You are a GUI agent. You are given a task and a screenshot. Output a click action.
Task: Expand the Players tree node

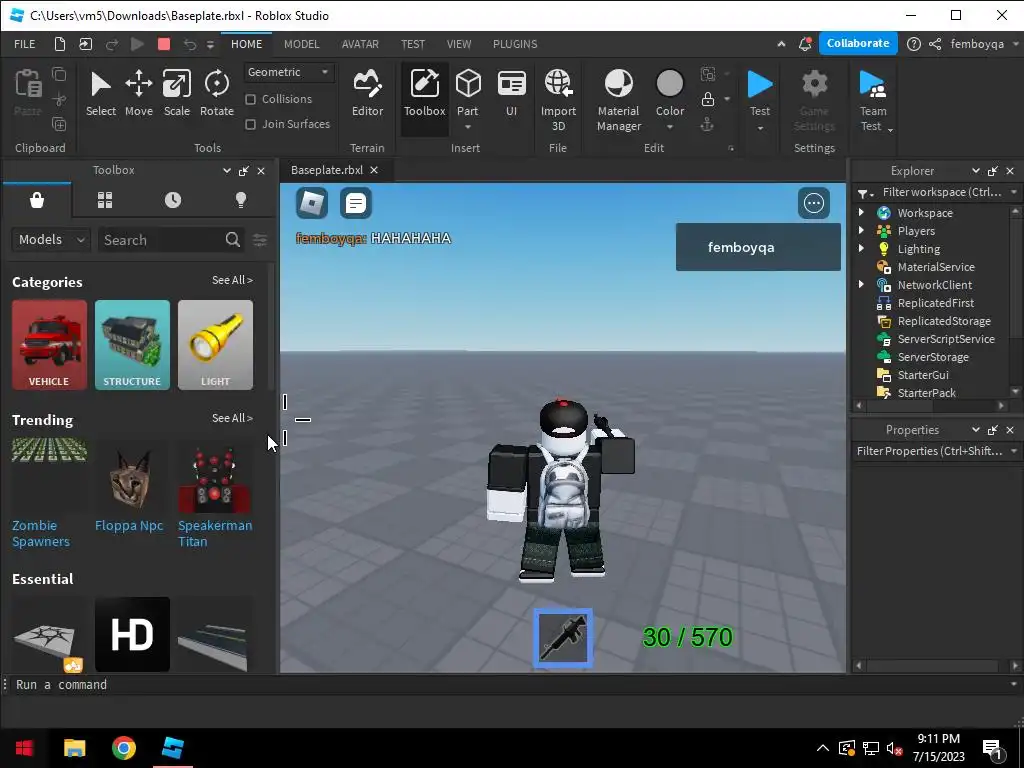point(861,230)
